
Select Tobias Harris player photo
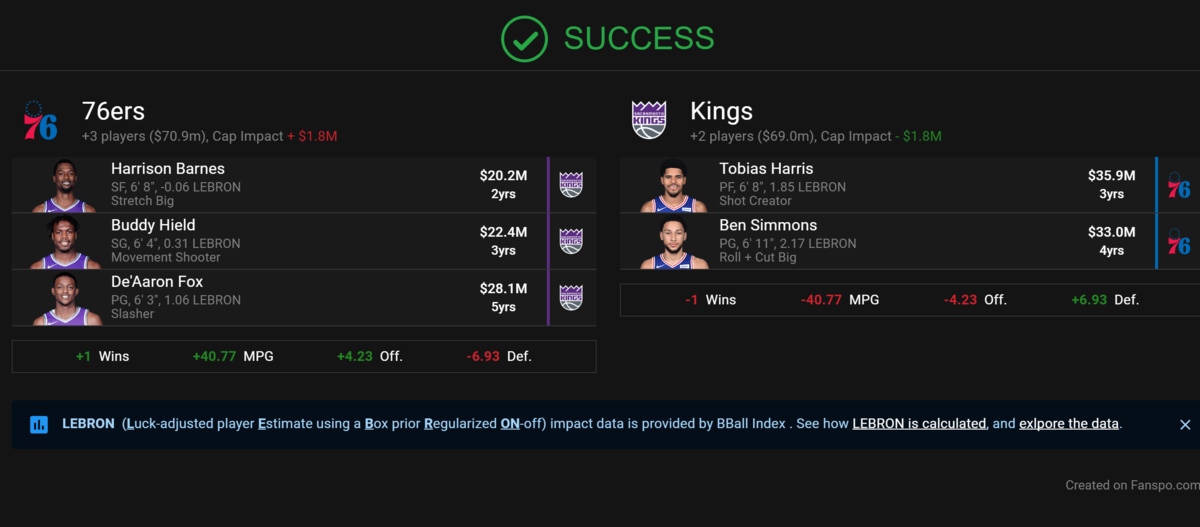click(675, 186)
